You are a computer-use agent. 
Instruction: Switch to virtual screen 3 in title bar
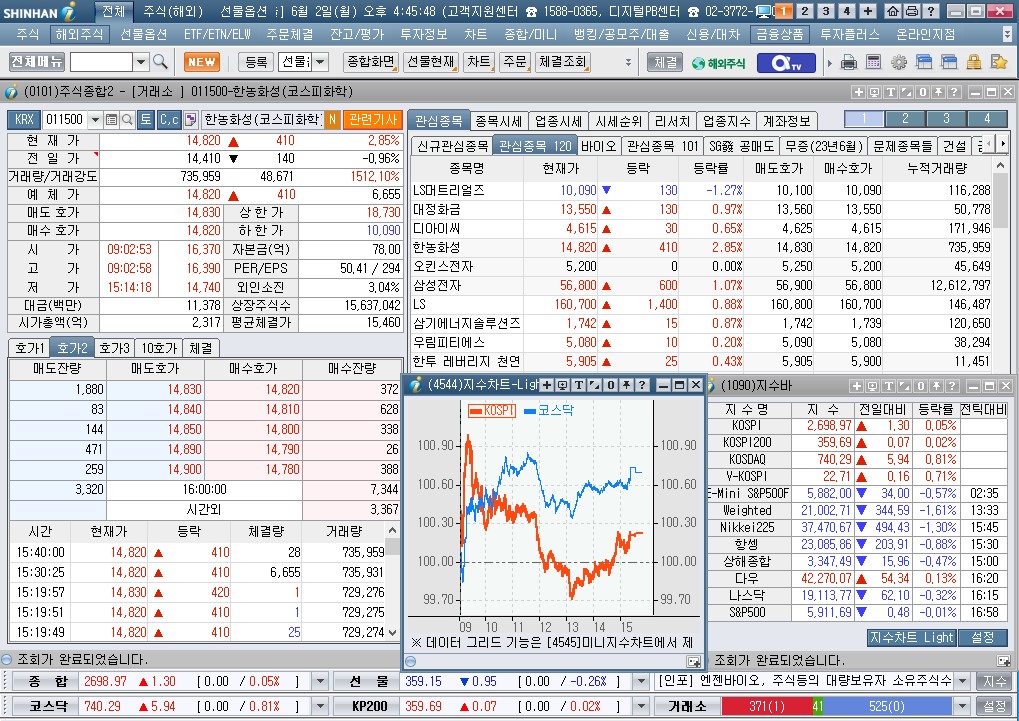click(x=825, y=10)
